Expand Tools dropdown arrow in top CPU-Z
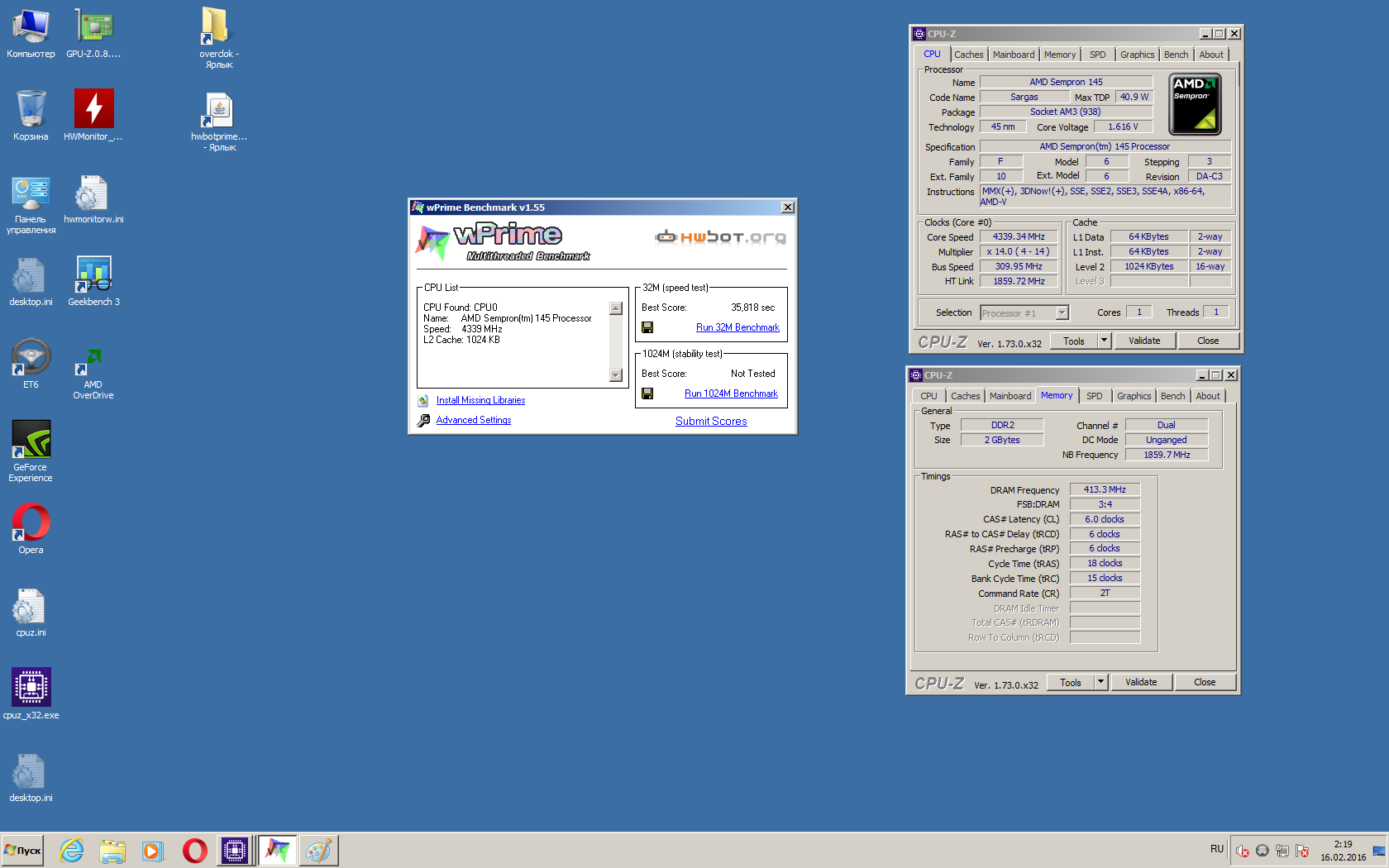This screenshot has height=868, width=1389. coord(1104,341)
